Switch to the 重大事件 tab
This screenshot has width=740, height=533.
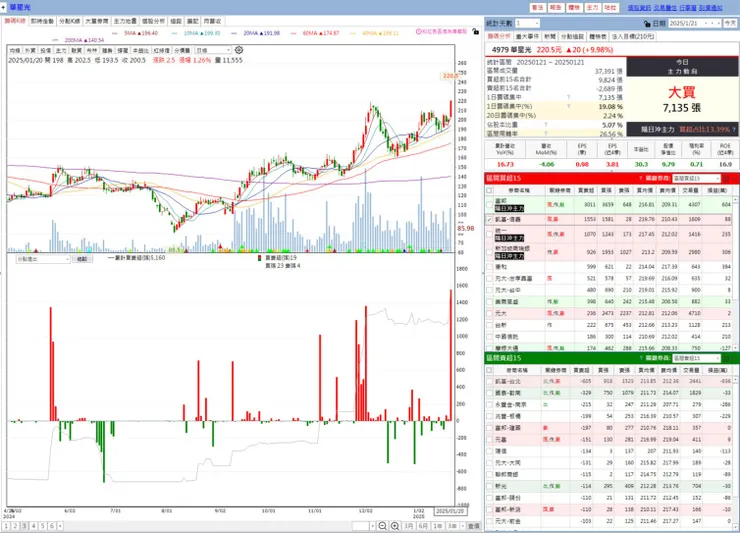528,36
